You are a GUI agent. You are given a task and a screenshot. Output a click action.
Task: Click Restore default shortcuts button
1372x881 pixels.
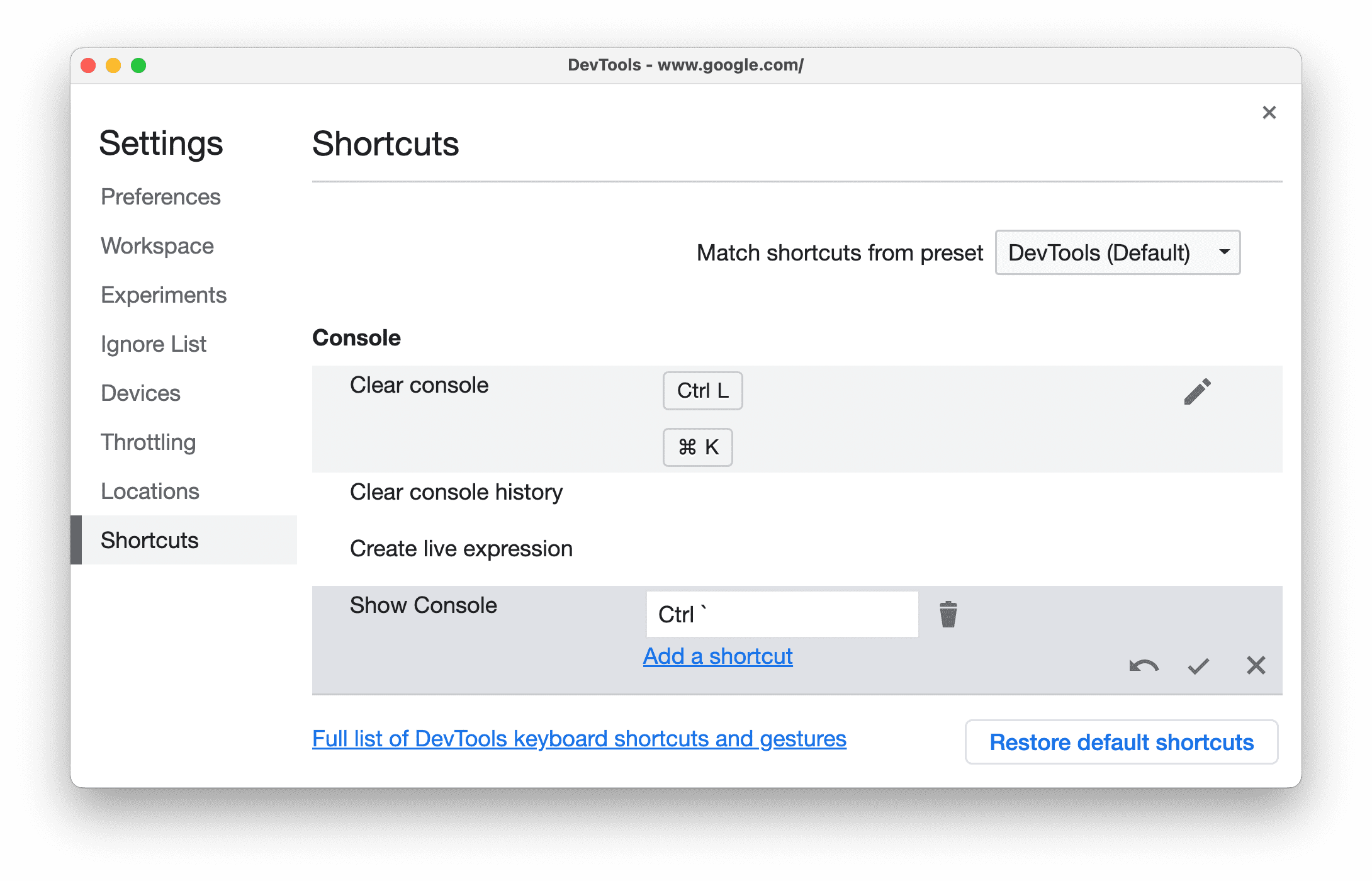point(1121,741)
